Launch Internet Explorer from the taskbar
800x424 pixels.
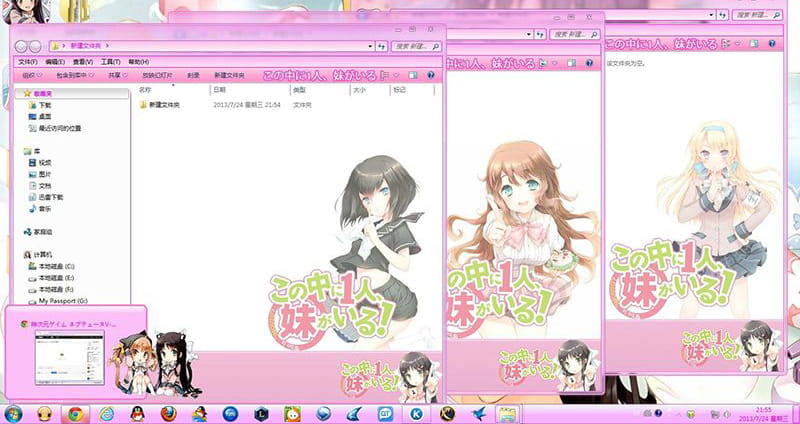(106, 414)
